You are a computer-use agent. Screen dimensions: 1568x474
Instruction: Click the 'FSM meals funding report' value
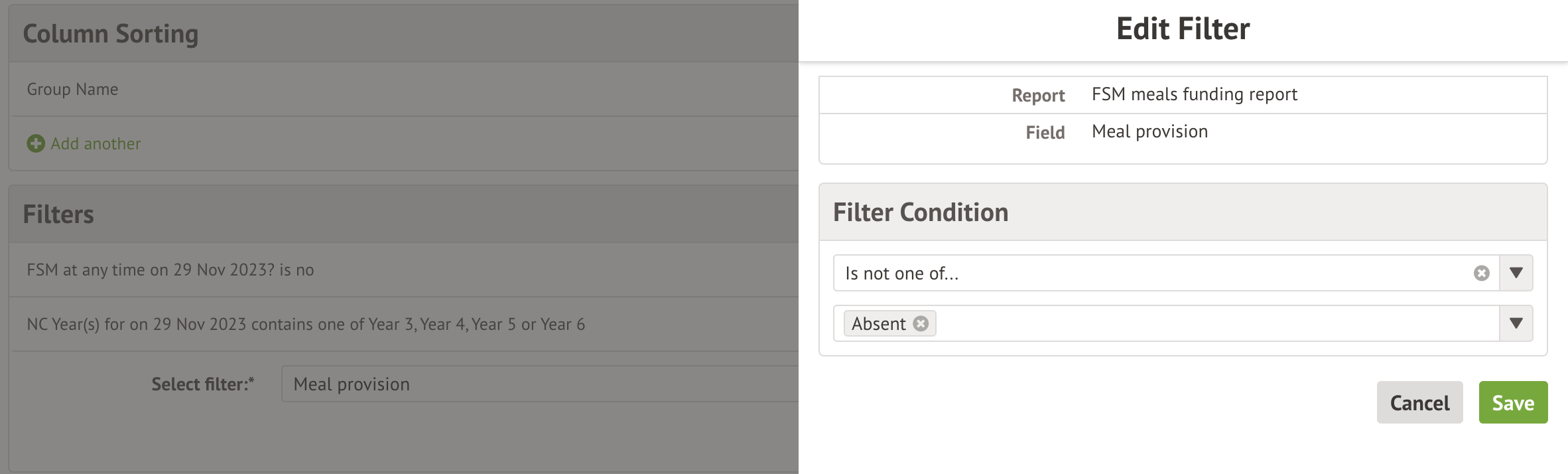point(1194,94)
